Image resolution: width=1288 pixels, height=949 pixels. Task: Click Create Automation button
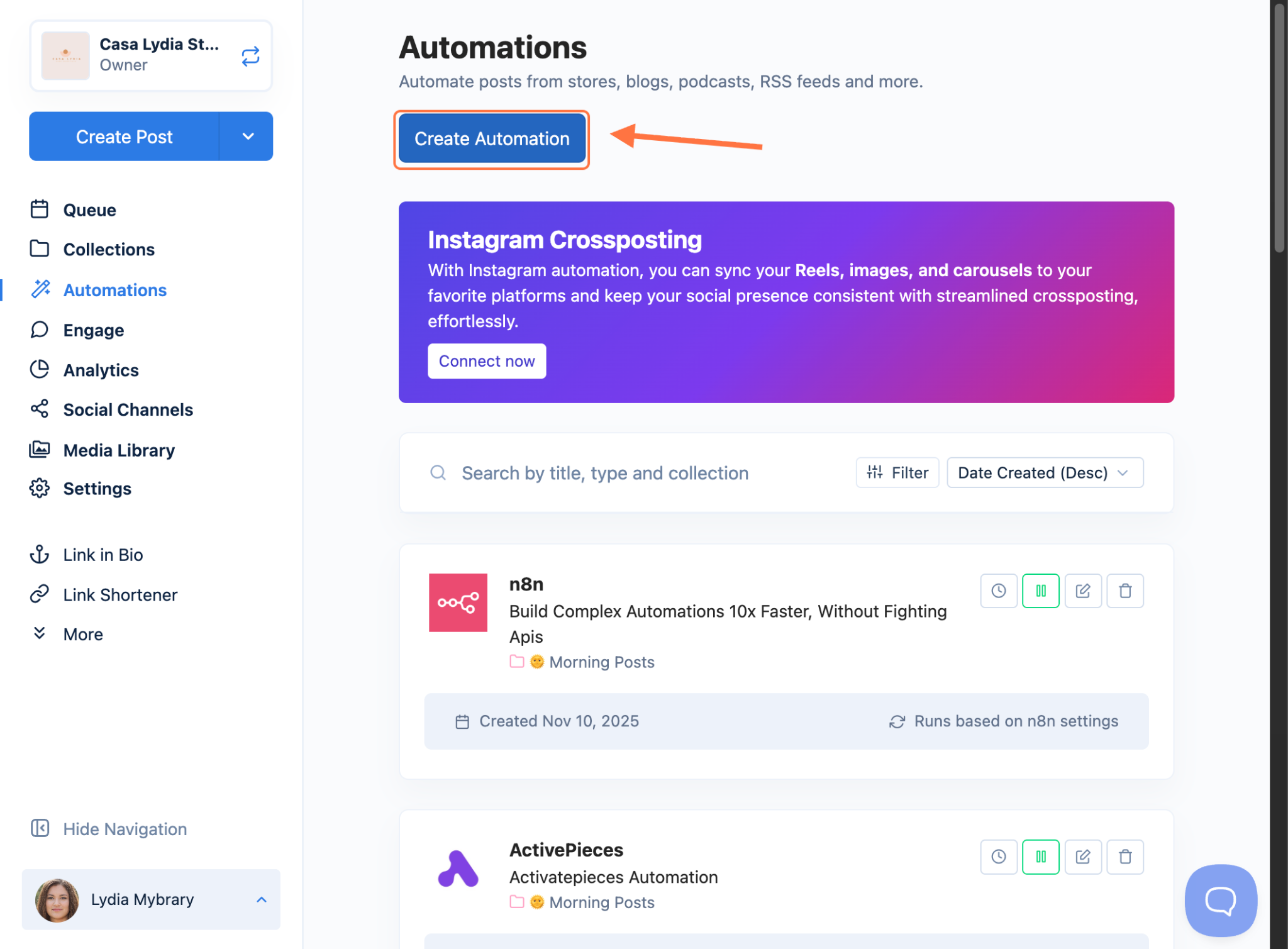492,139
